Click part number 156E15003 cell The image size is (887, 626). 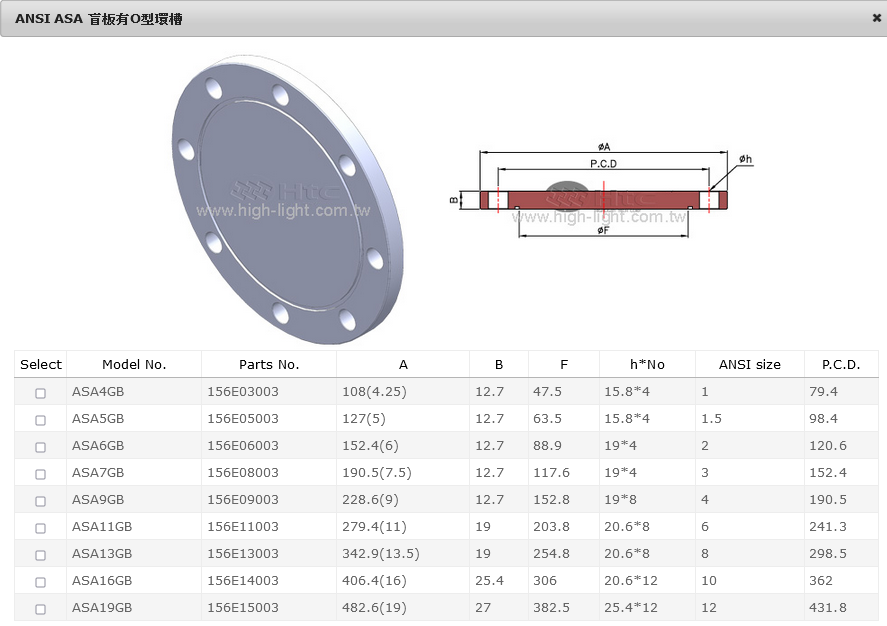tap(243, 608)
